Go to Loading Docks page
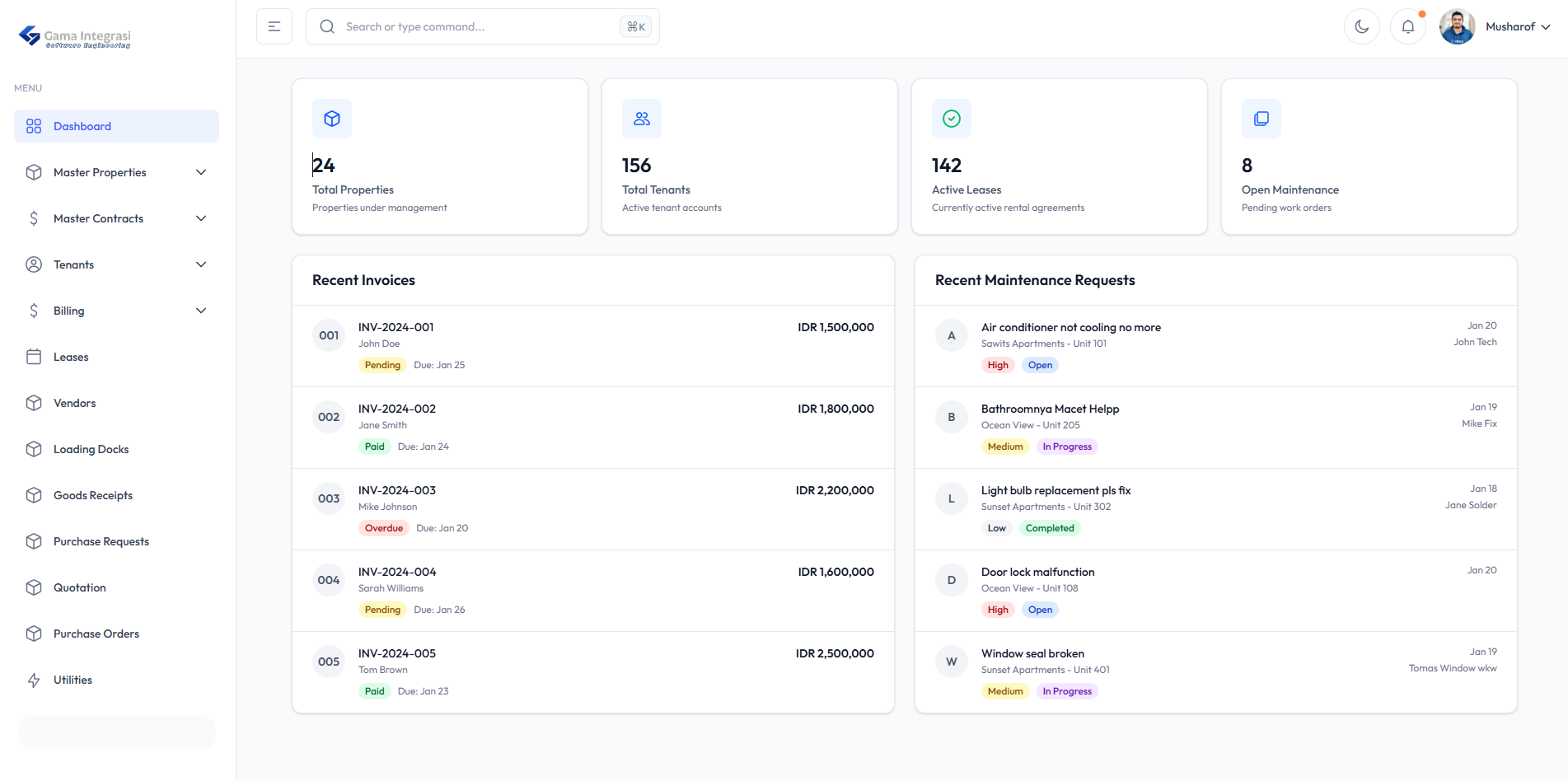The image size is (1568, 781). [x=116, y=449]
